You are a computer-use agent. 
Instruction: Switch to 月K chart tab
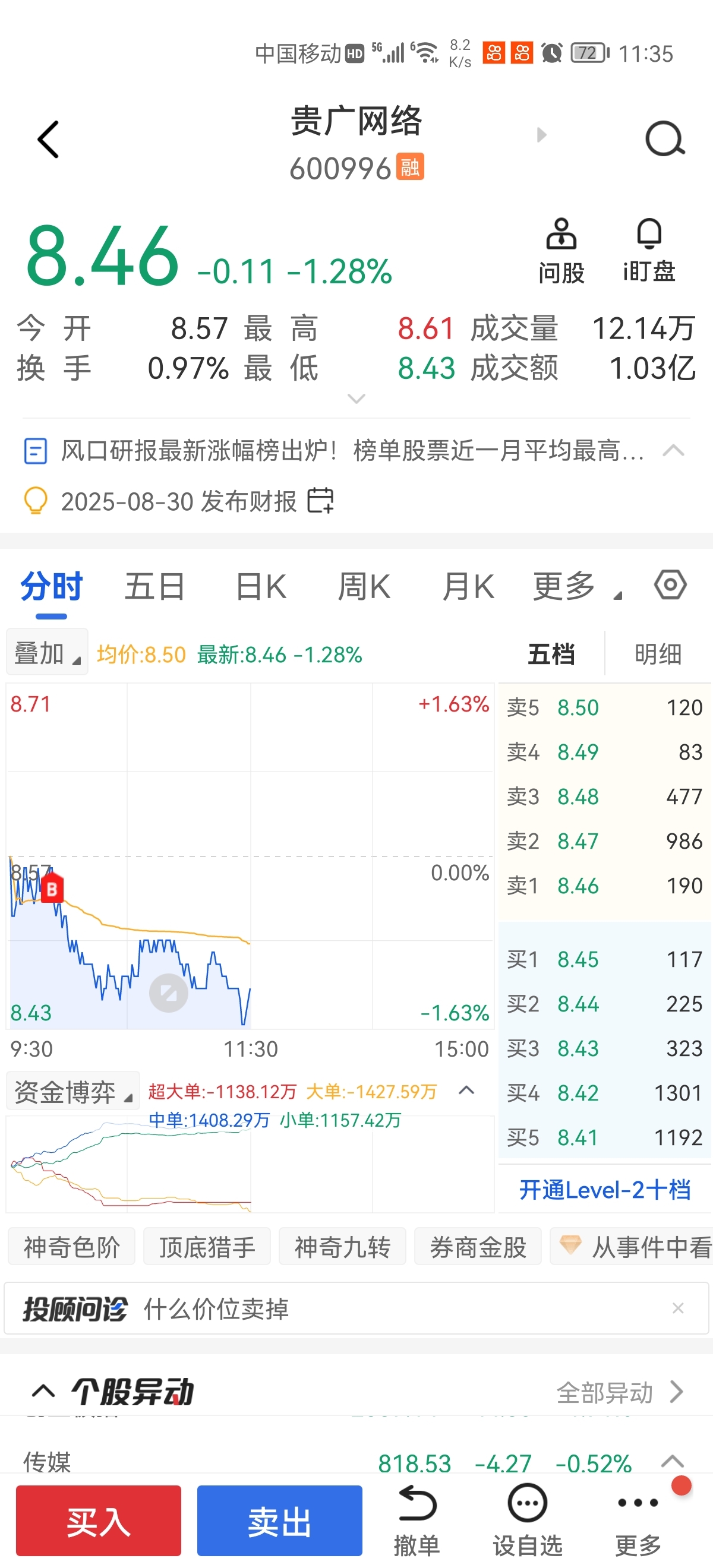pos(468,587)
